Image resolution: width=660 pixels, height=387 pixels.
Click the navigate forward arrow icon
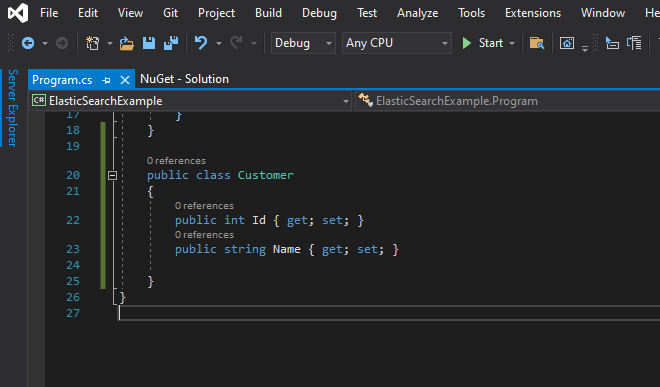pos(62,43)
